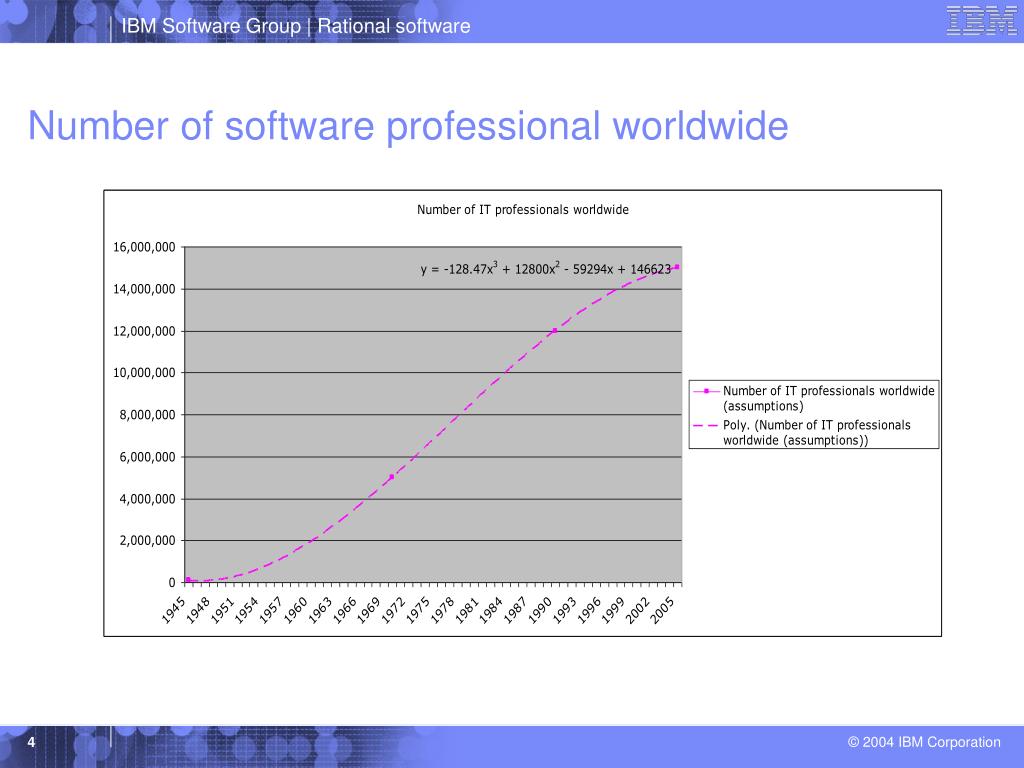
Task: Click the x-axis label 1981
Action: click(x=467, y=611)
